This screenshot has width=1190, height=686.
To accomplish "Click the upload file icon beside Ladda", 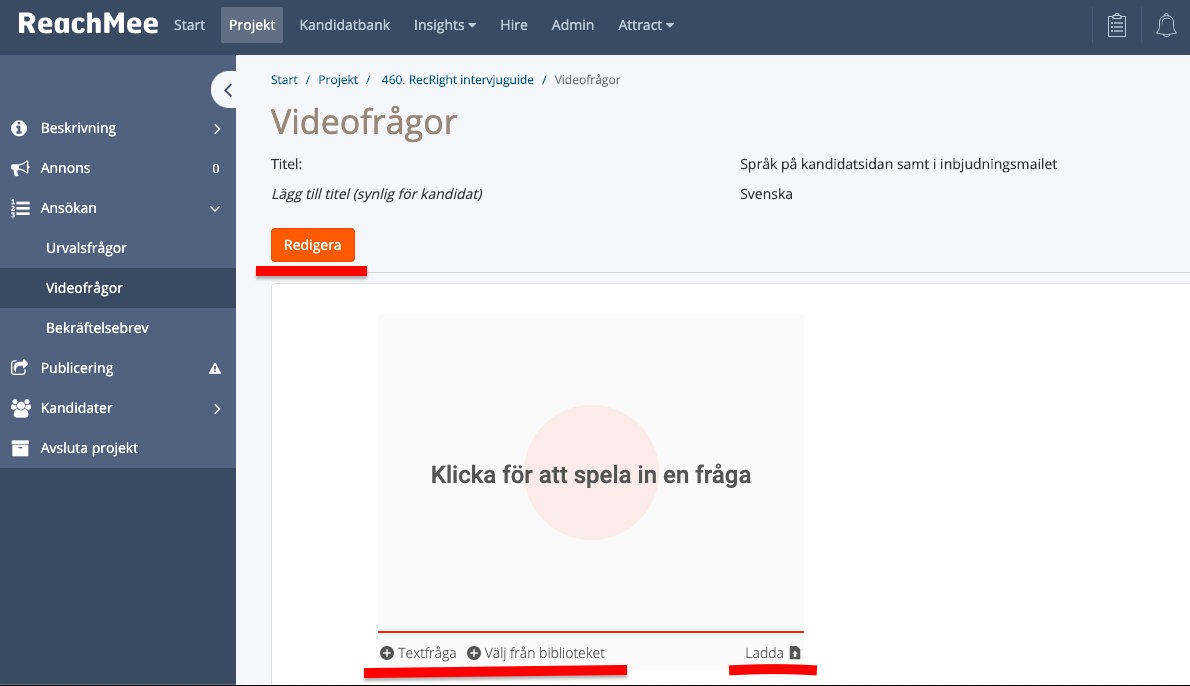I will coord(795,653).
